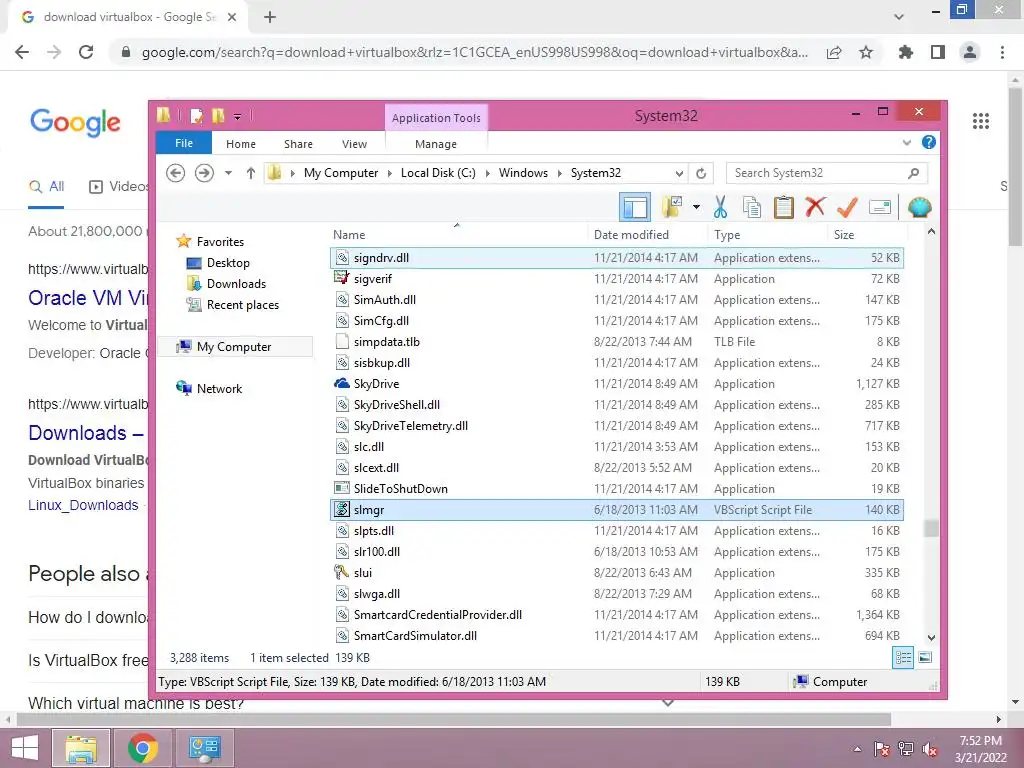Click the Explorer Back arrow button
This screenshot has height=768, width=1024.
175,173
